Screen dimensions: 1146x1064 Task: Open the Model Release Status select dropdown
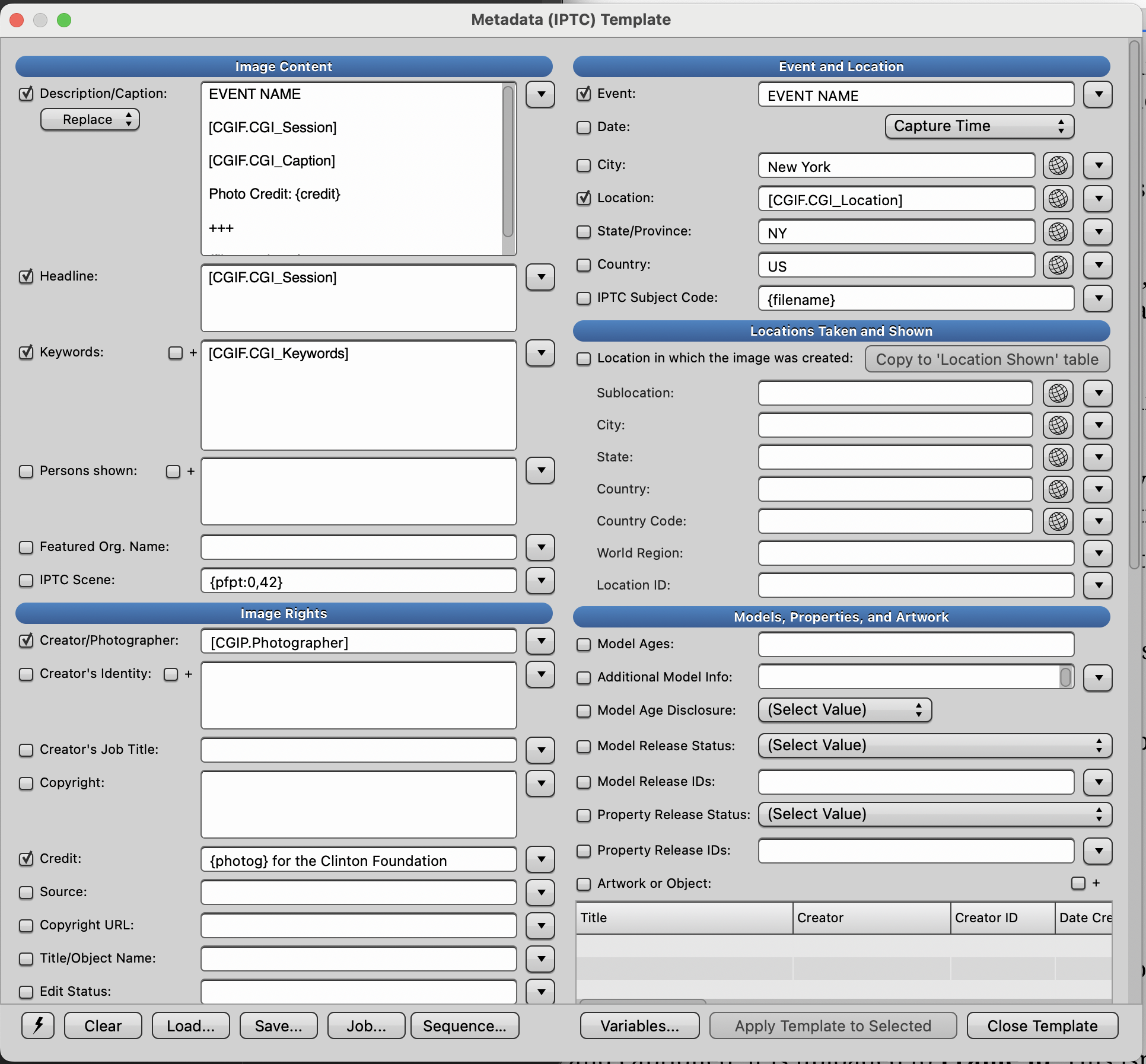pyautogui.click(x=934, y=746)
